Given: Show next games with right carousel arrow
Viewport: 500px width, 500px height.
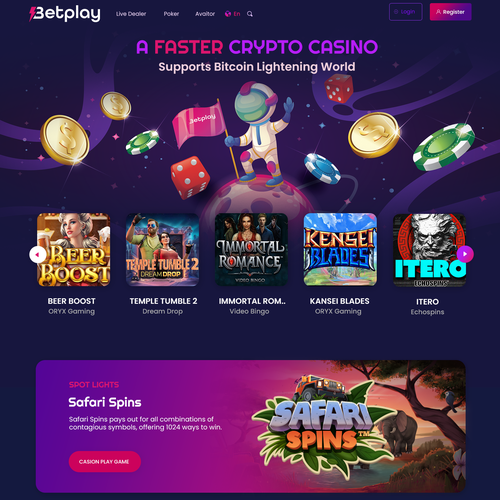Looking at the screenshot, I should (465, 254).
